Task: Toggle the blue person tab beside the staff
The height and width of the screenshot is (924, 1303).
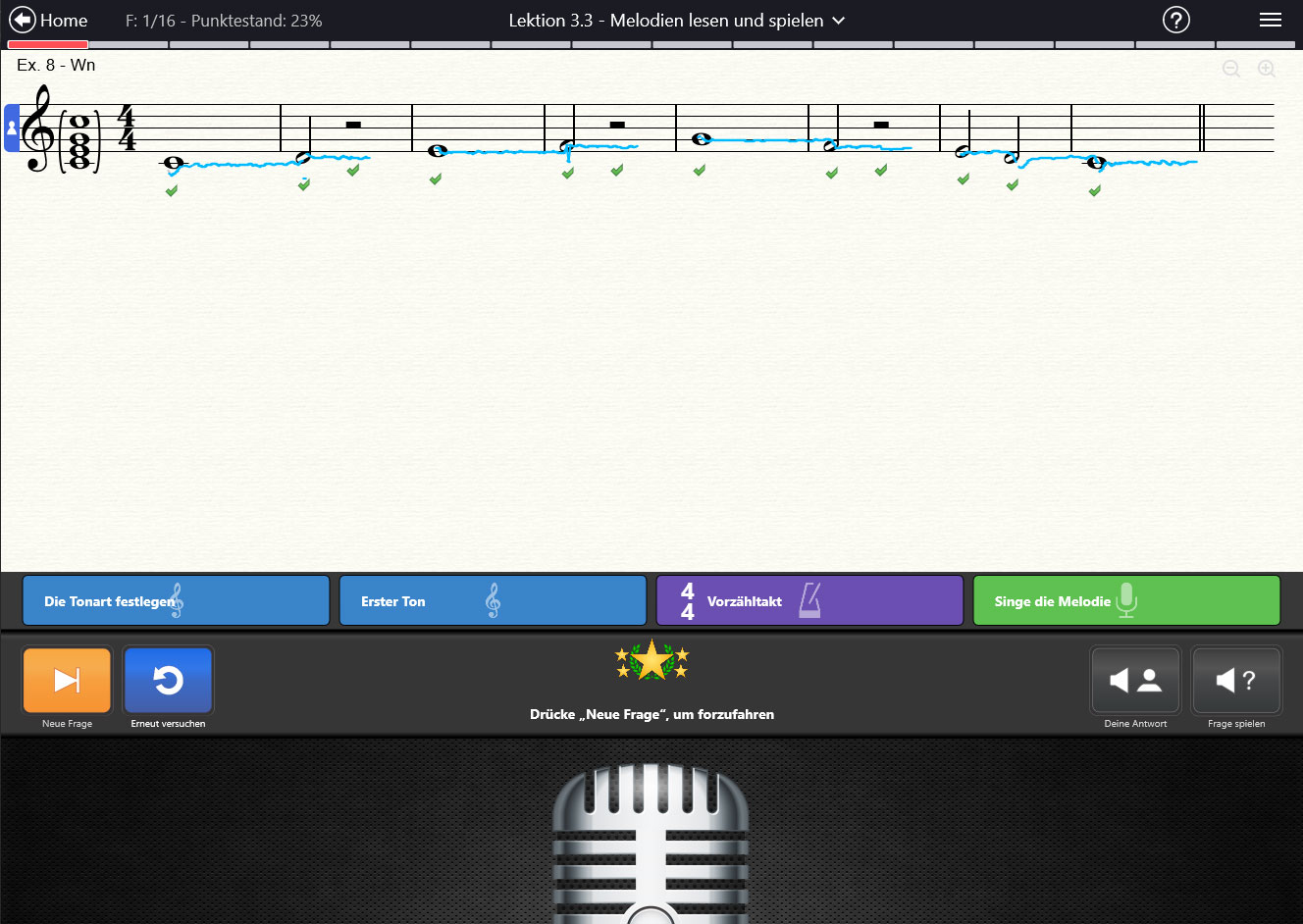Action: tap(12, 128)
